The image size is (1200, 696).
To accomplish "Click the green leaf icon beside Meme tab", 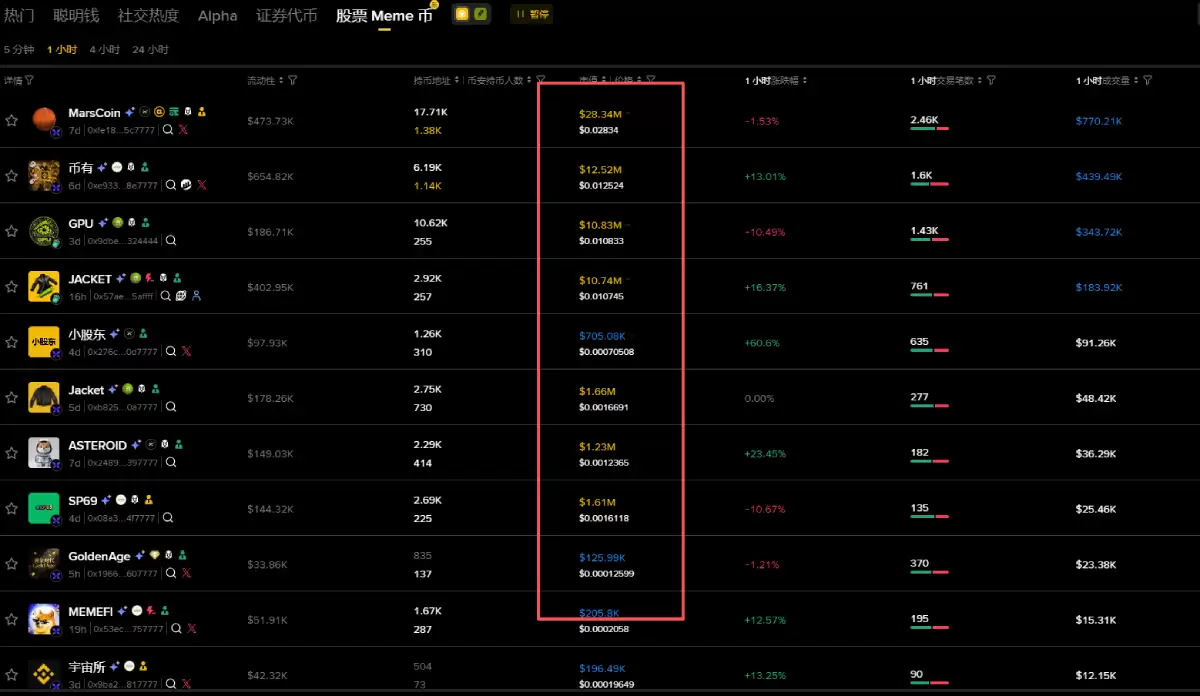I will coord(480,15).
